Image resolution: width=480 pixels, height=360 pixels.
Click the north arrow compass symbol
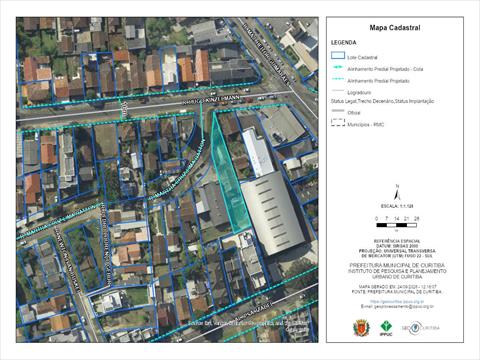[x=397, y=193]
